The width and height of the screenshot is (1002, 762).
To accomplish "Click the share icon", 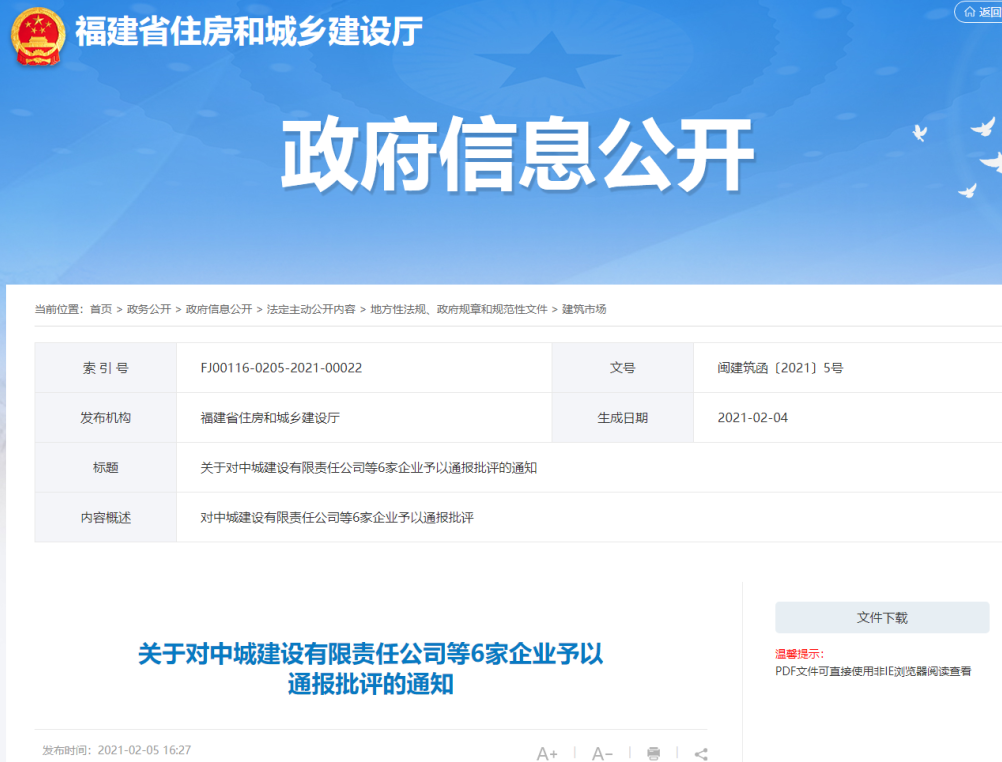I will pos(701,753).
